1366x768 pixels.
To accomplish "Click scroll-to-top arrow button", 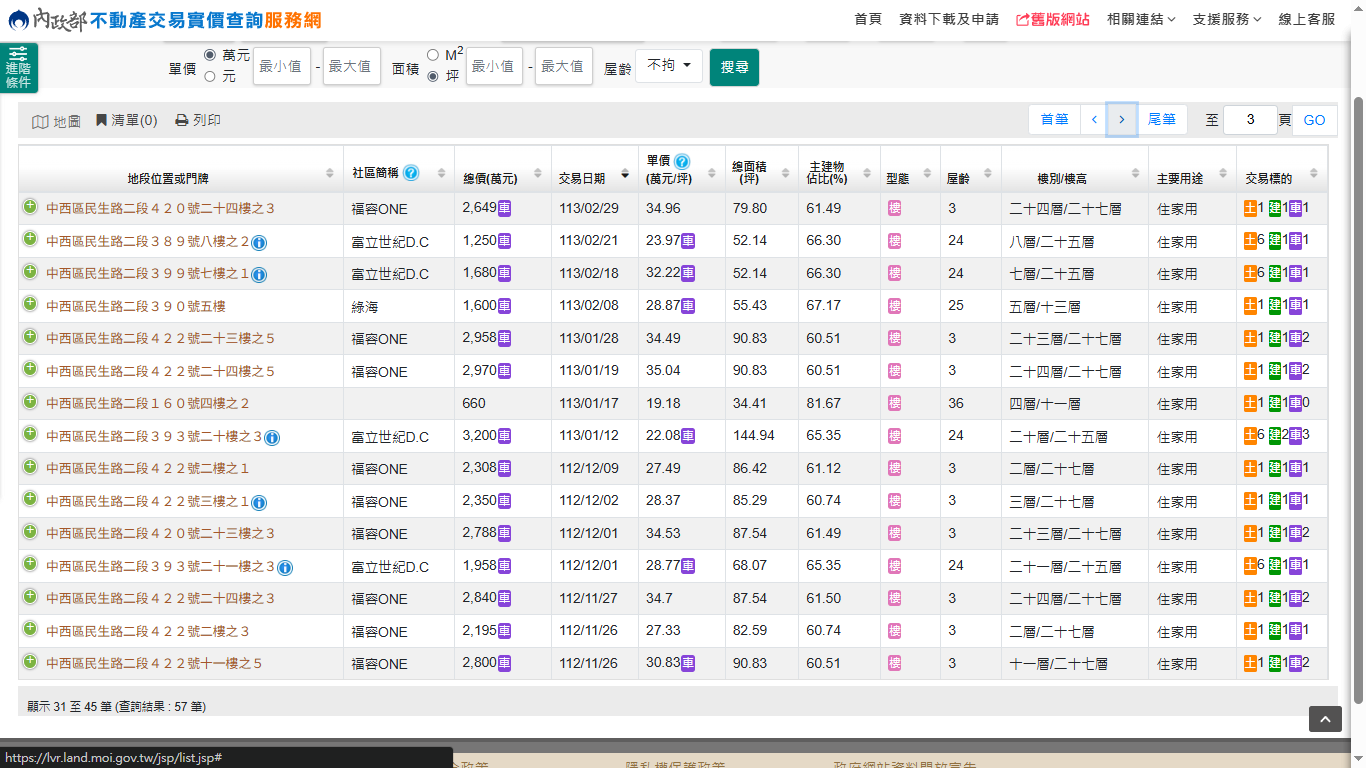I will coord(1325,719).
